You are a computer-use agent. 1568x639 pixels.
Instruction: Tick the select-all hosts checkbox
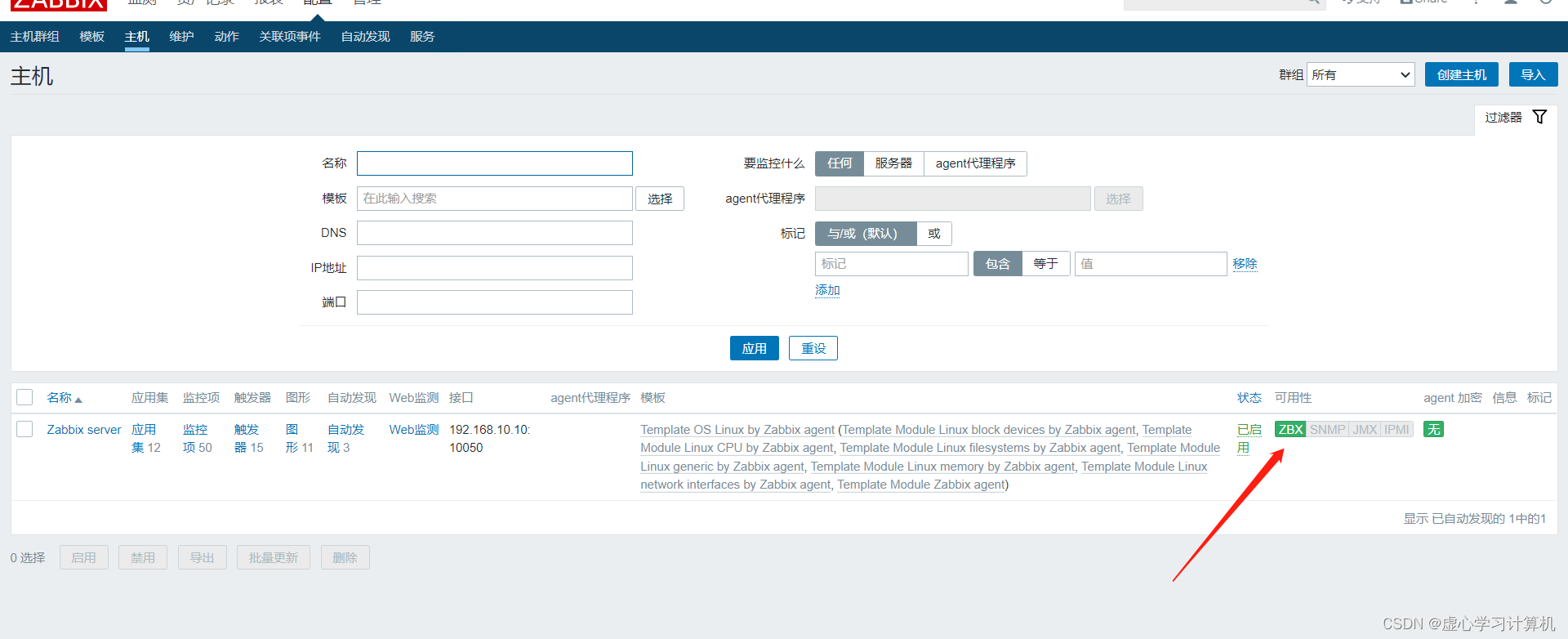click(24, 397)
